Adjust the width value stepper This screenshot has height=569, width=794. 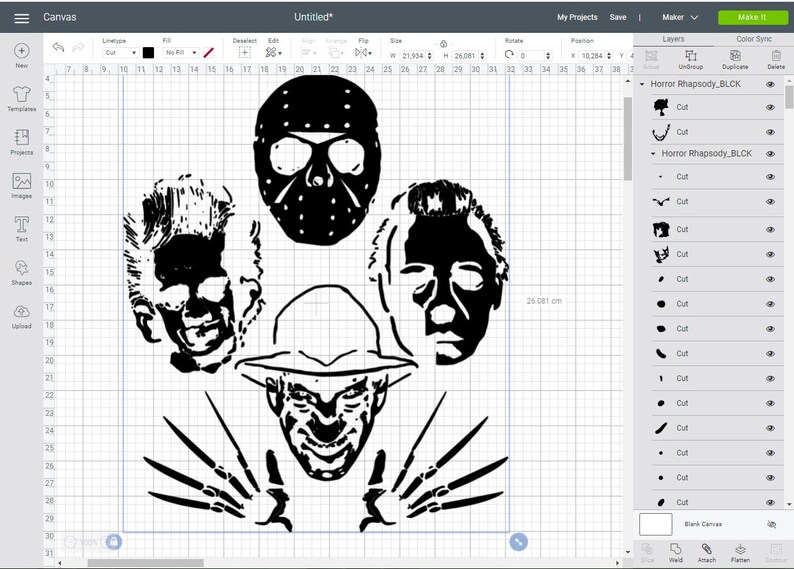pyautogui.click(x=430, y=56)
